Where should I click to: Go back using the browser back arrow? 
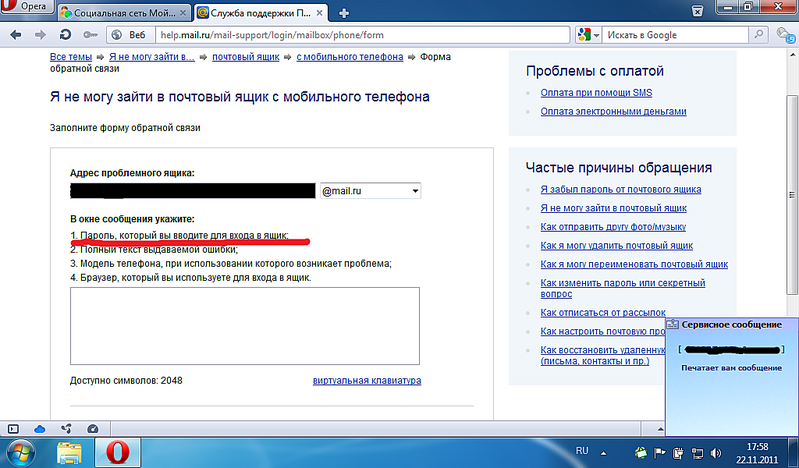pyautogui.click(x=13, y=34)
